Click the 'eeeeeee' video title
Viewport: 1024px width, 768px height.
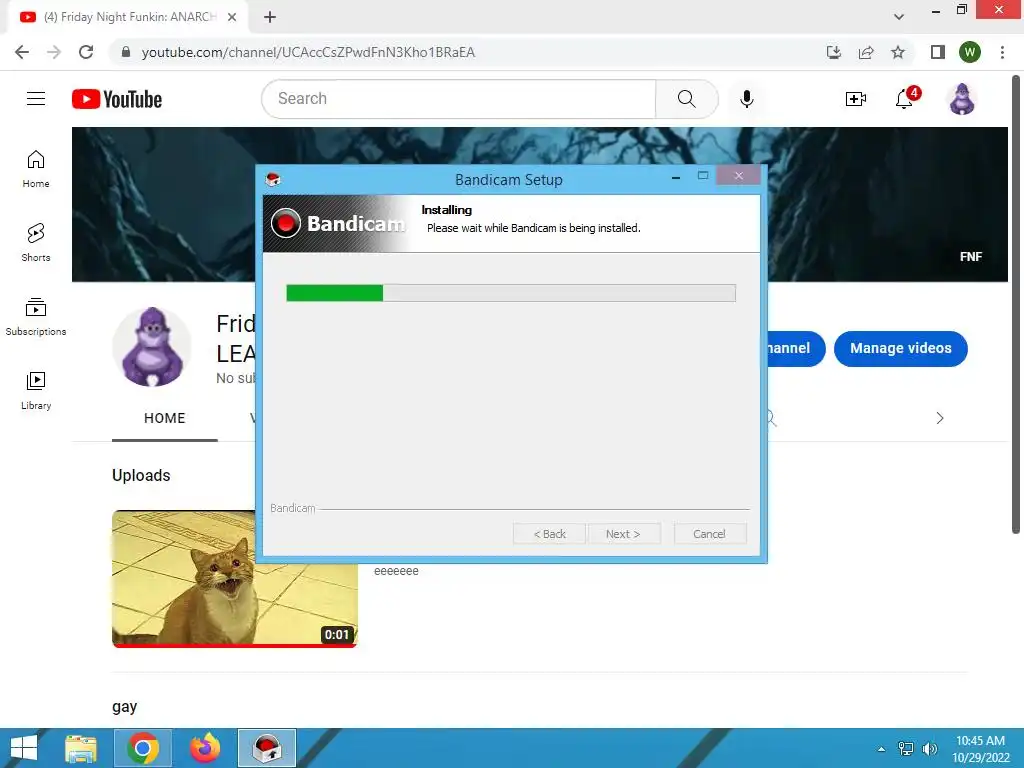(x=396, y=571)
